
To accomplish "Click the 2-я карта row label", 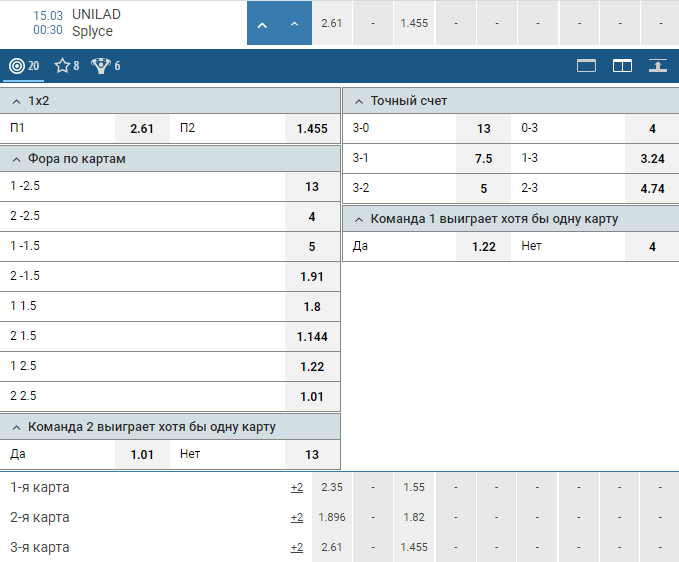I will click(x=39, y=517).
